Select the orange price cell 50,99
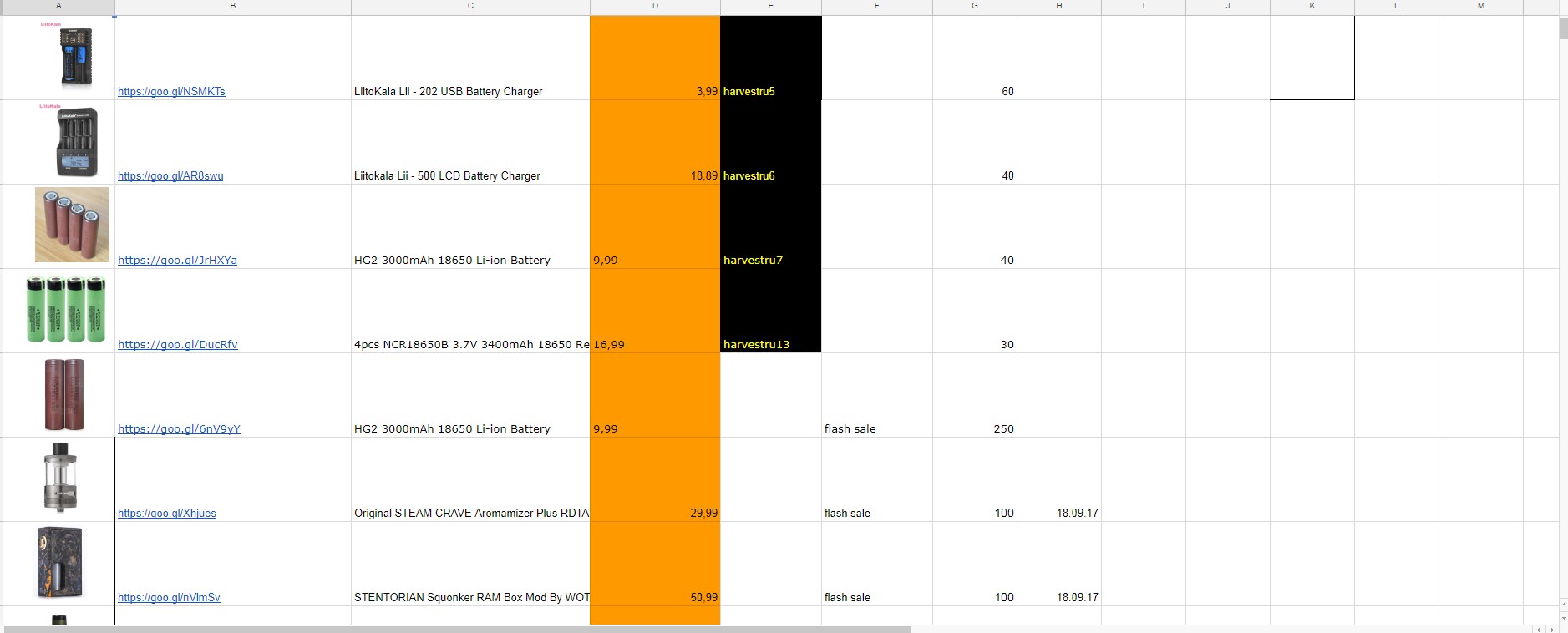The image size is (1568, 633). tap(655, 564)
